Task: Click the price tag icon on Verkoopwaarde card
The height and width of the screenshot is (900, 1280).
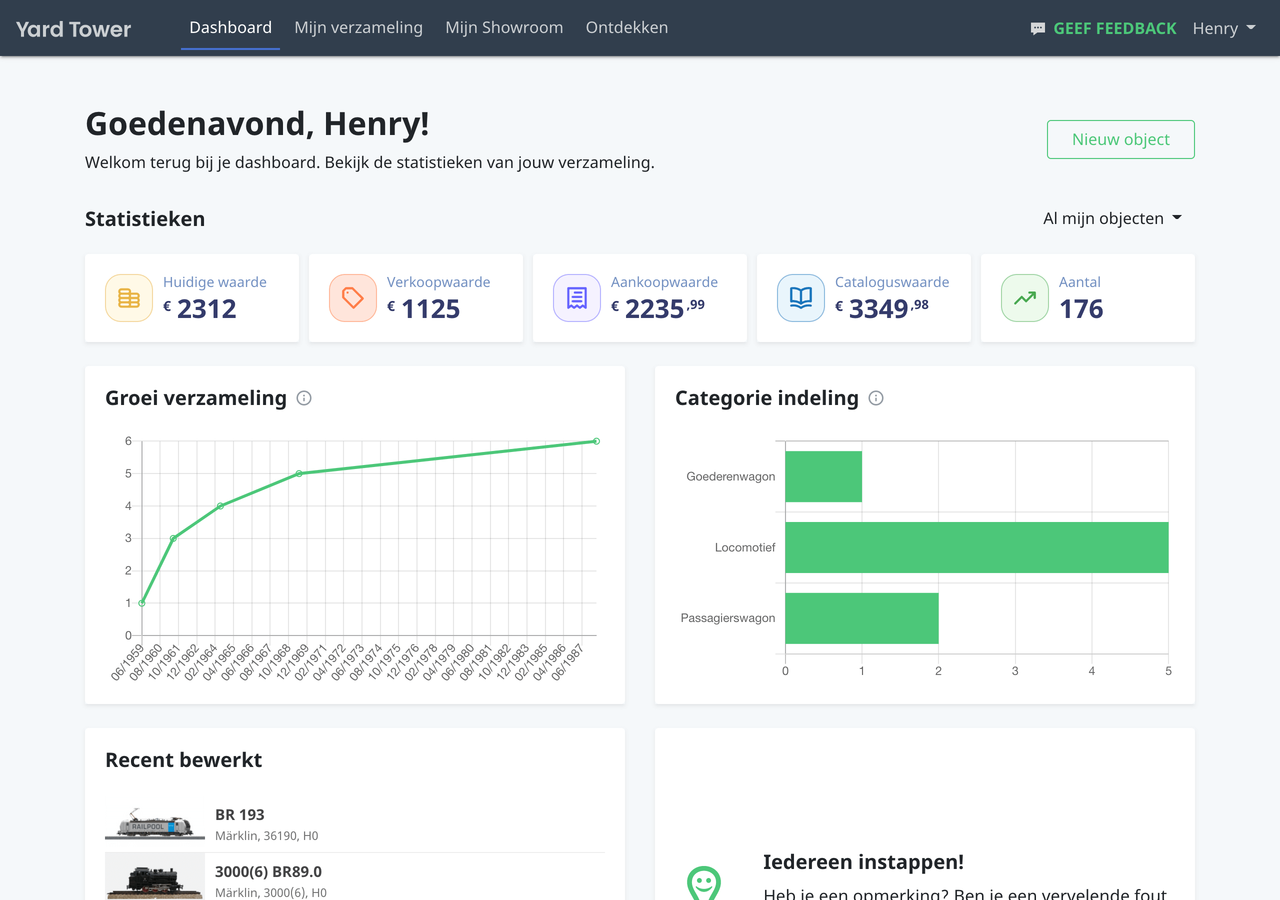Action: [352, 297]
